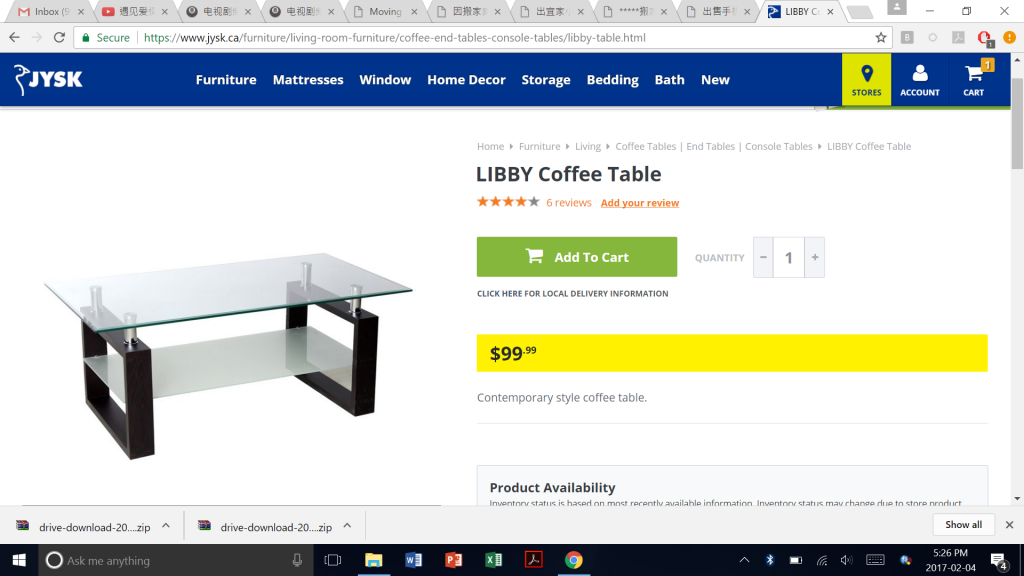The height and width of the screenshot is (576, 1024).
Task: Click the Add To Cart button
Action: point(577,257)
